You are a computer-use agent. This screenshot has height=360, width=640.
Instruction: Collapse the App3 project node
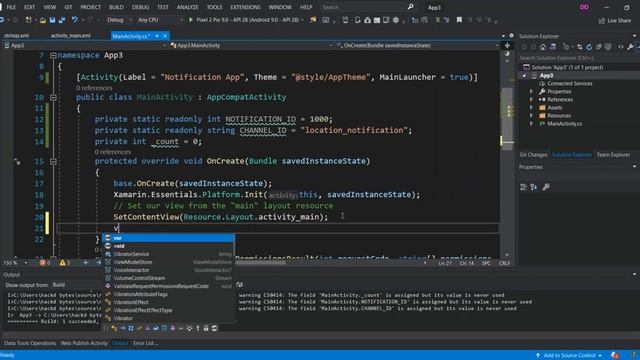524,76
